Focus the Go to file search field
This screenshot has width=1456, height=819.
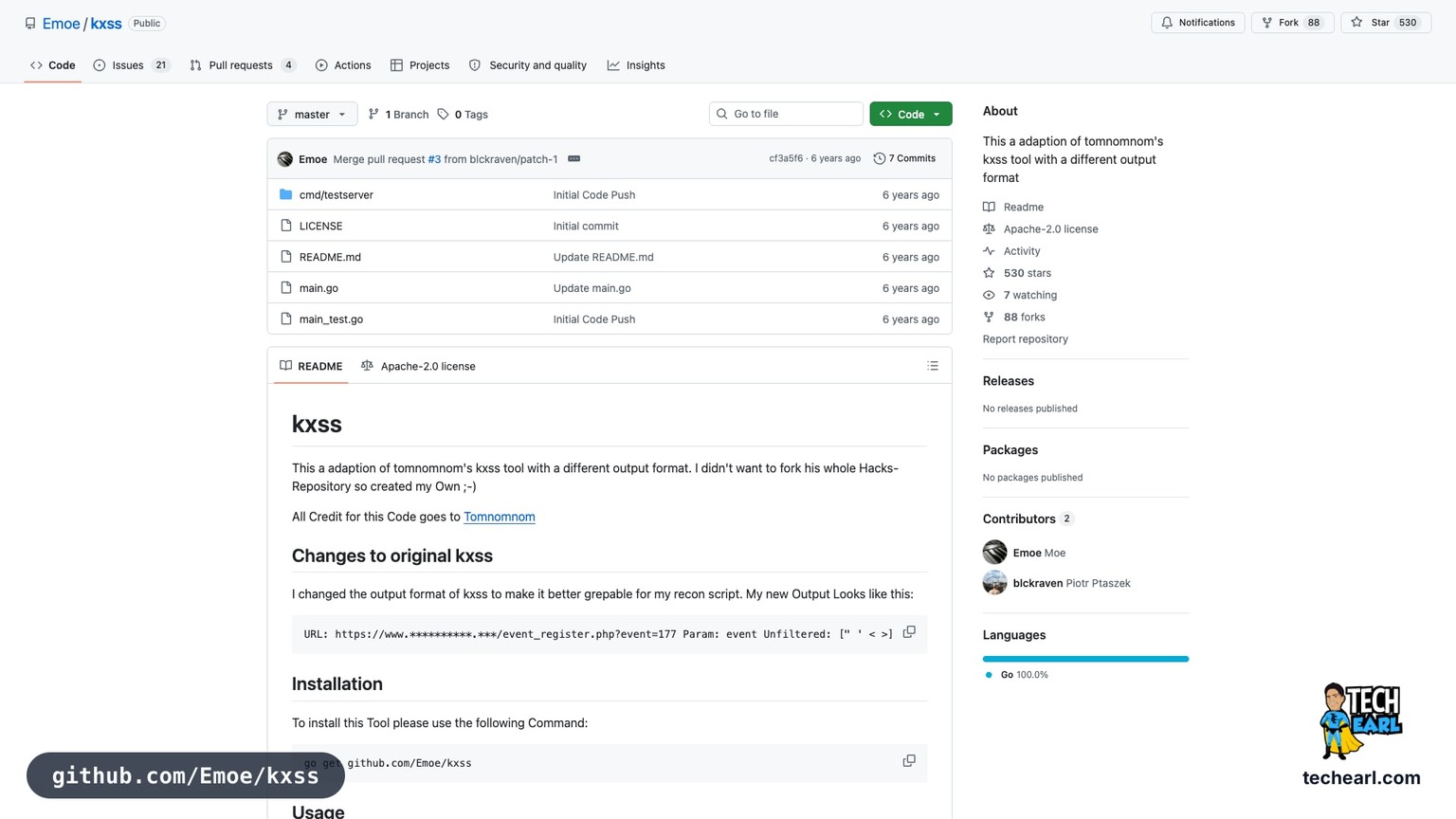786,114
